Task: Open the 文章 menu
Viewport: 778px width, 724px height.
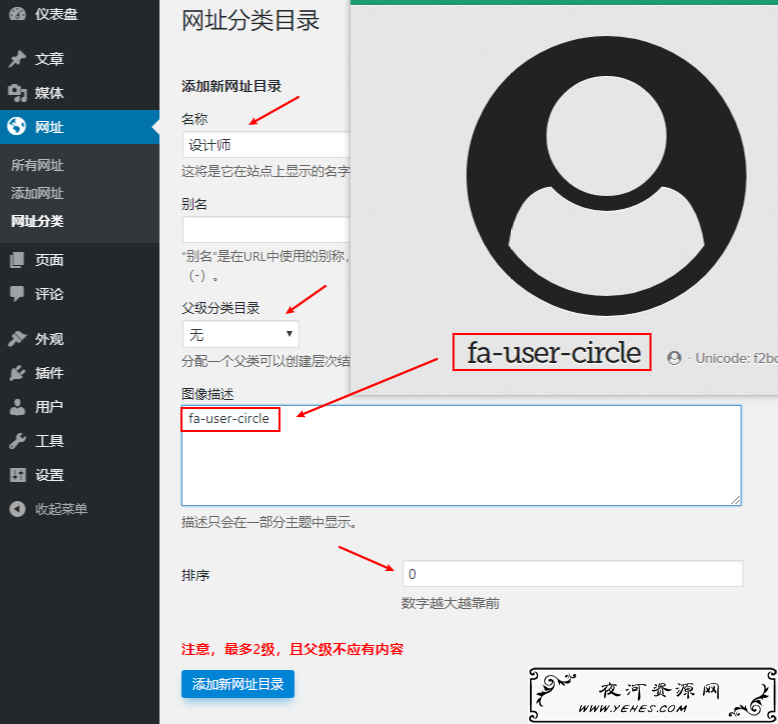Action: click(79, 59)
